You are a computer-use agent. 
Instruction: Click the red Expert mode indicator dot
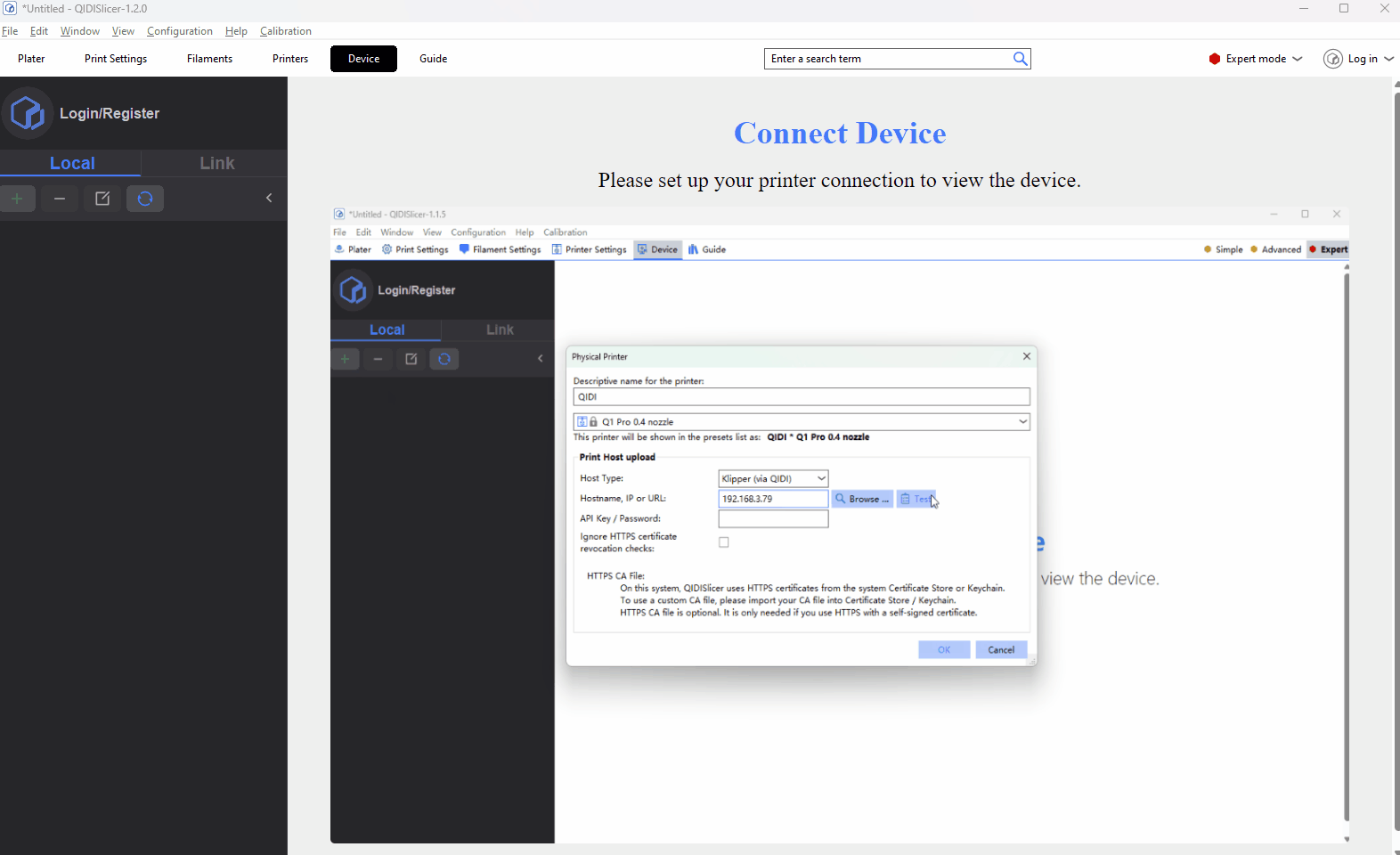coord(1215,59)
